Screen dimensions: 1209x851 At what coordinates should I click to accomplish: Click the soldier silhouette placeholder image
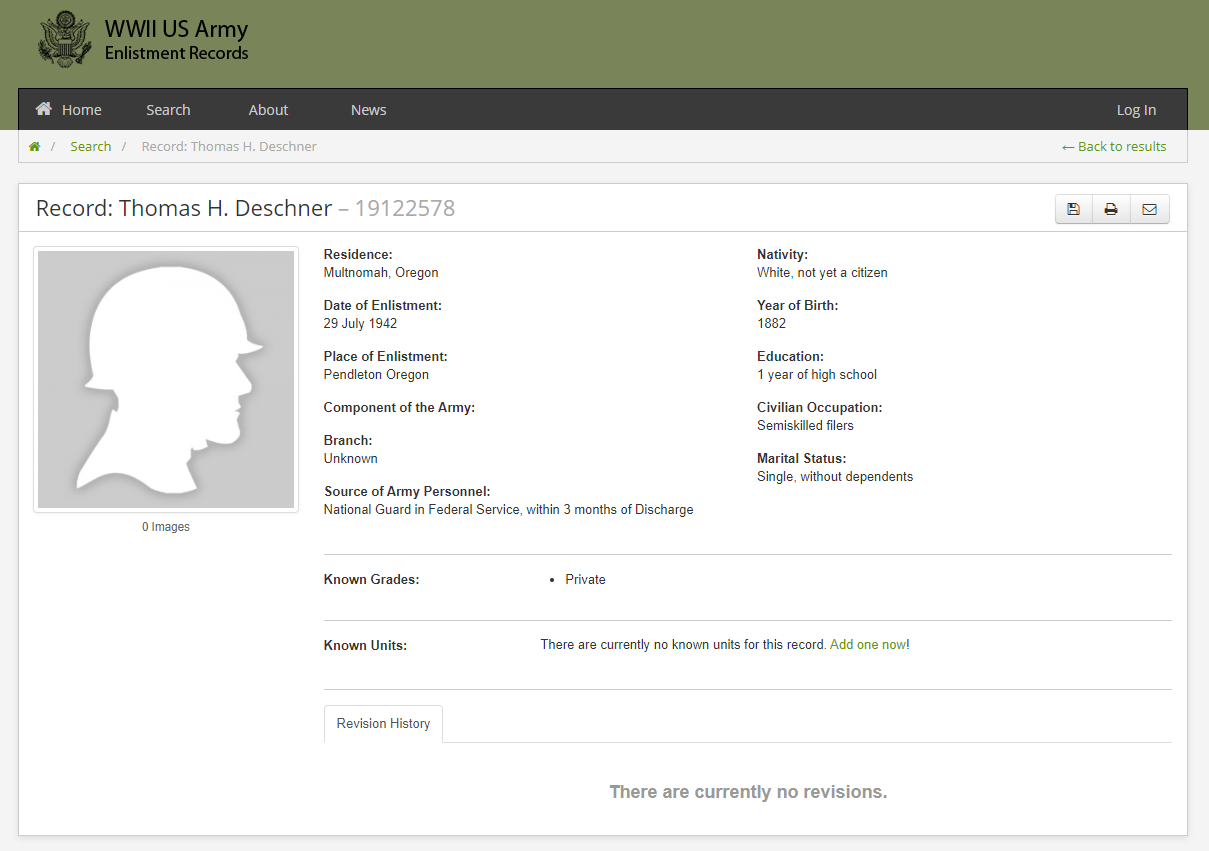(166, 379)
